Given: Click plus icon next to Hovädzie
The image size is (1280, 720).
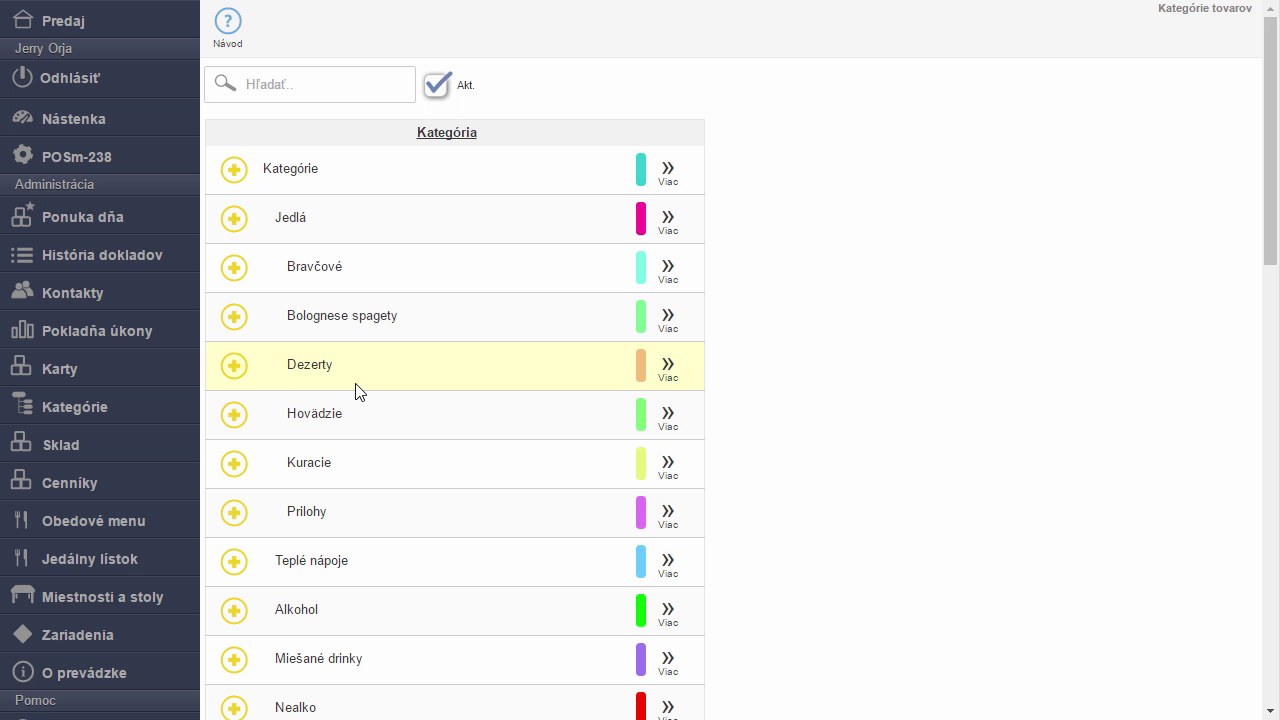Looking at the screenshot, I should pos(234,415).
